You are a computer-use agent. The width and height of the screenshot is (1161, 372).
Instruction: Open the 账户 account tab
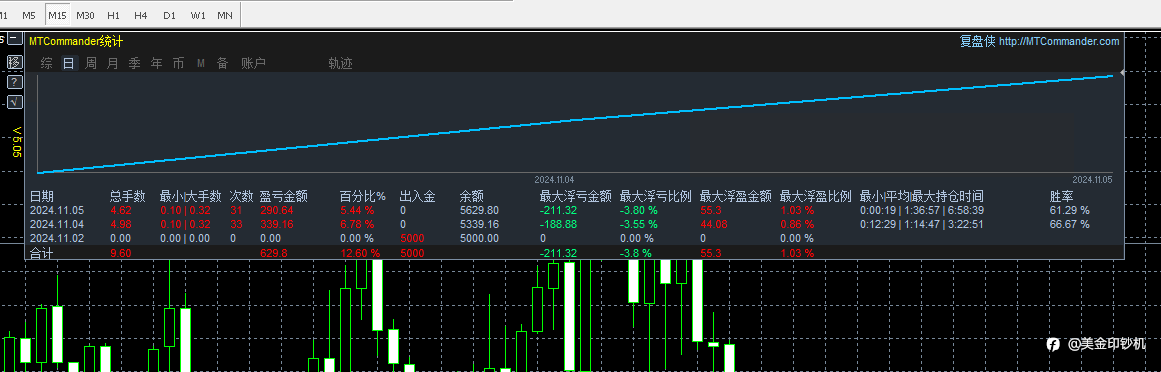click(x=253, y=64)
